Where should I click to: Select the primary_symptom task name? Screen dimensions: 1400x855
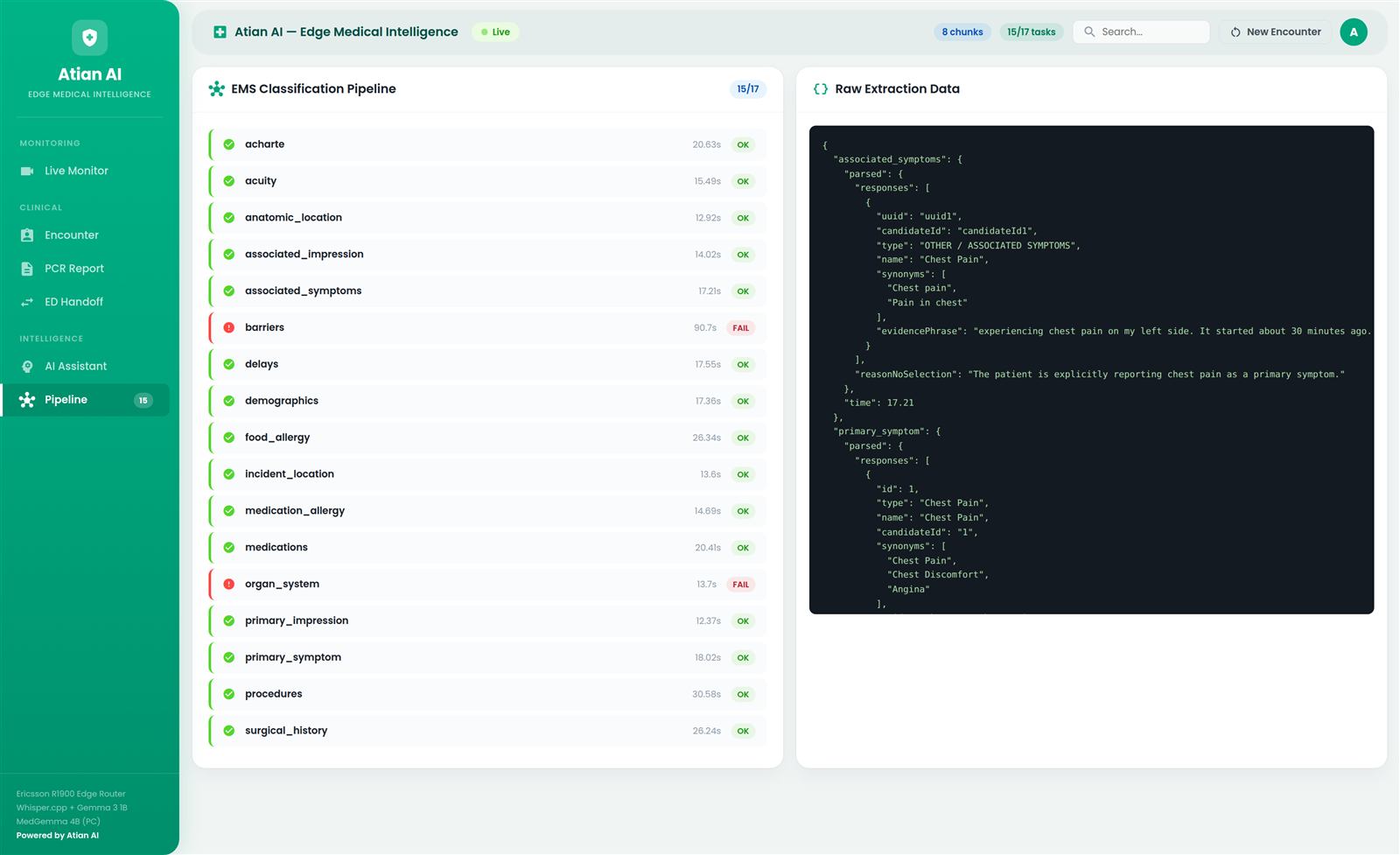pyautogui.click(x=293, y=657)
